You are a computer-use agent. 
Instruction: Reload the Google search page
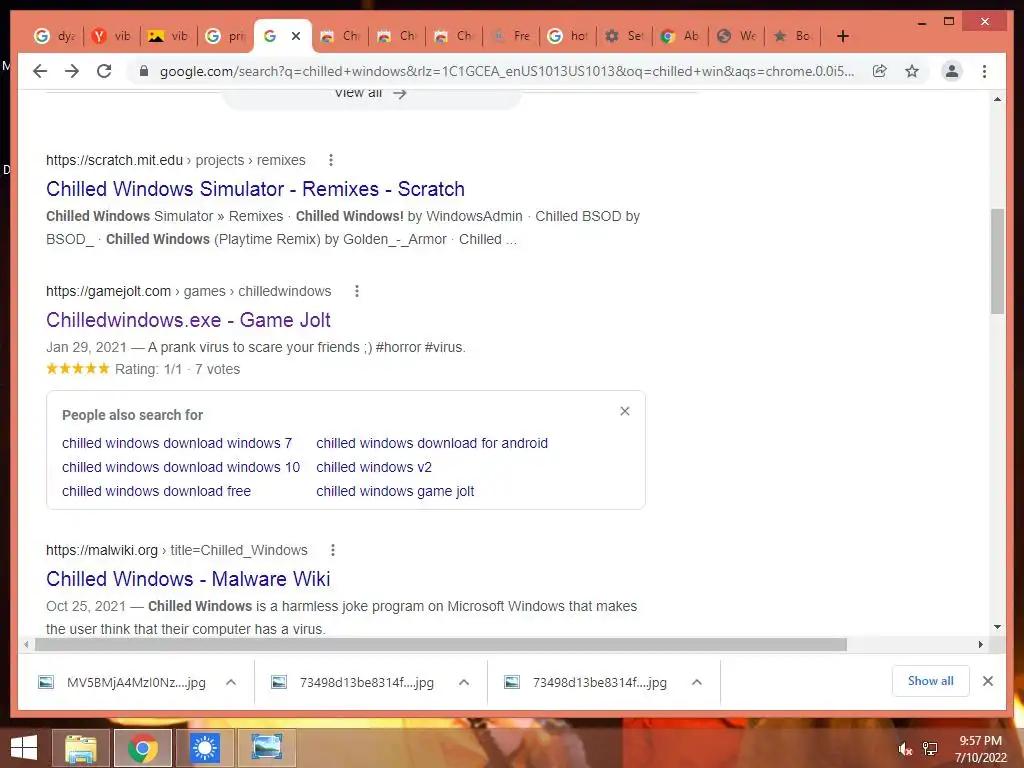104,71
